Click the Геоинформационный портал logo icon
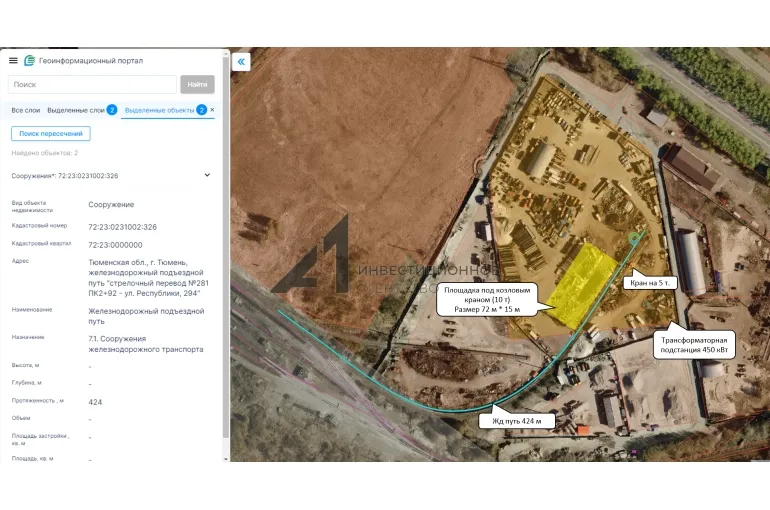 (x=29, y=61)
